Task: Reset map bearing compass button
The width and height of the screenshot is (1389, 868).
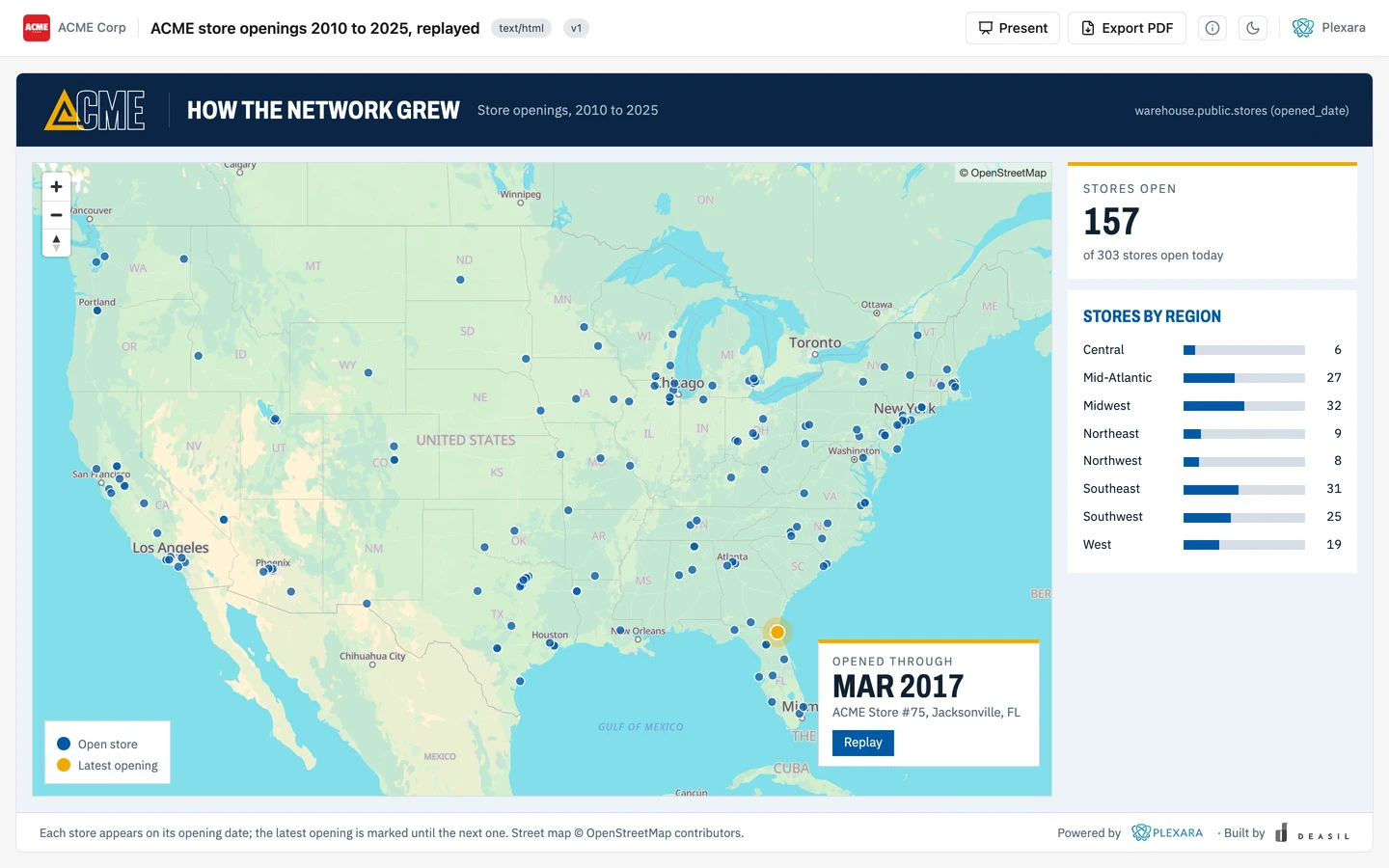Action: click(56, 242)
